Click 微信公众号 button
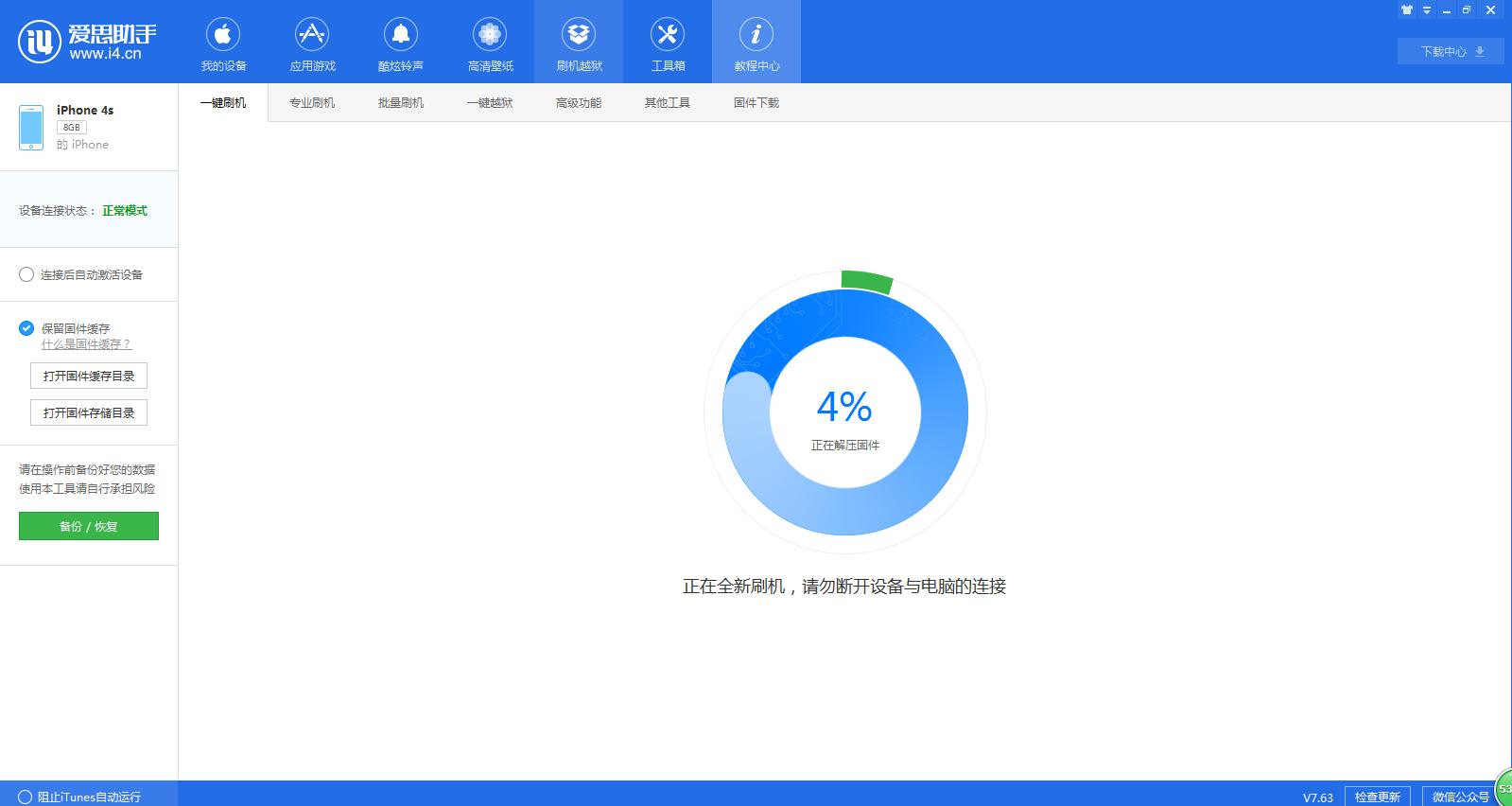 pos(1460,797)
